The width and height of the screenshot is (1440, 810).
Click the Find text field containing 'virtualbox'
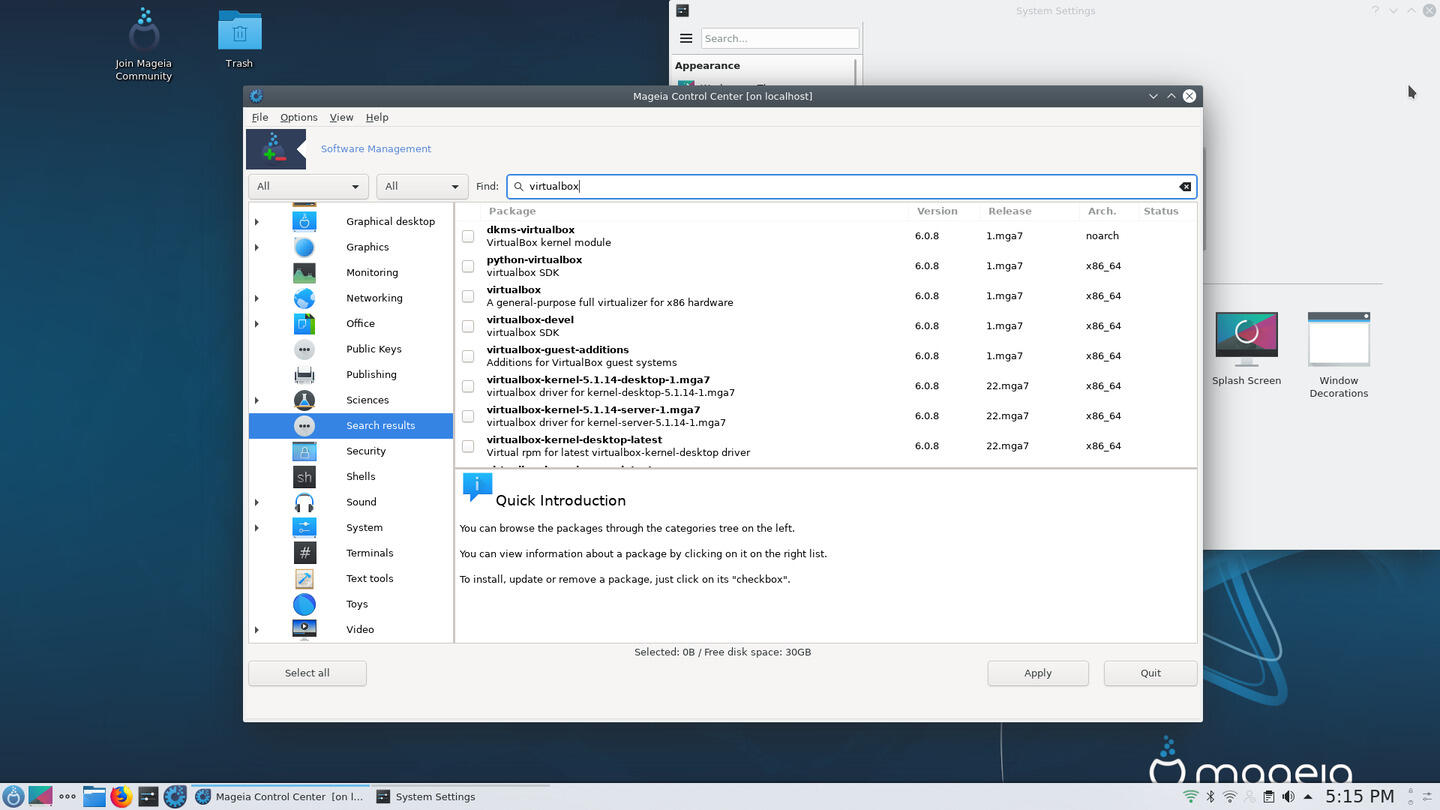coord(851,186)
